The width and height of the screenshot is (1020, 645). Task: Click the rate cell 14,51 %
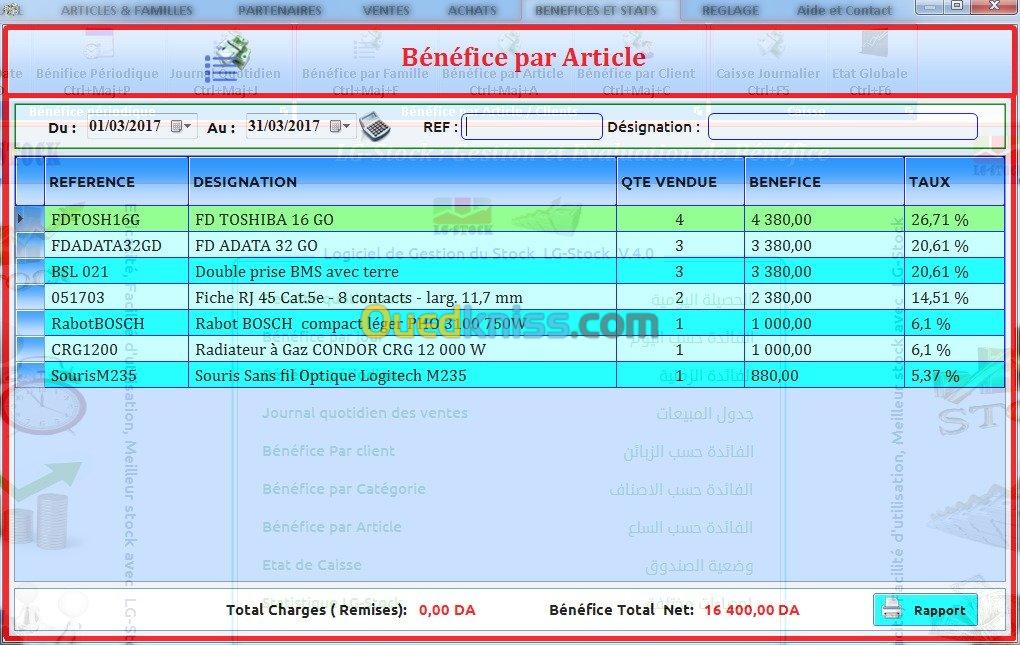tap(954, 297)
